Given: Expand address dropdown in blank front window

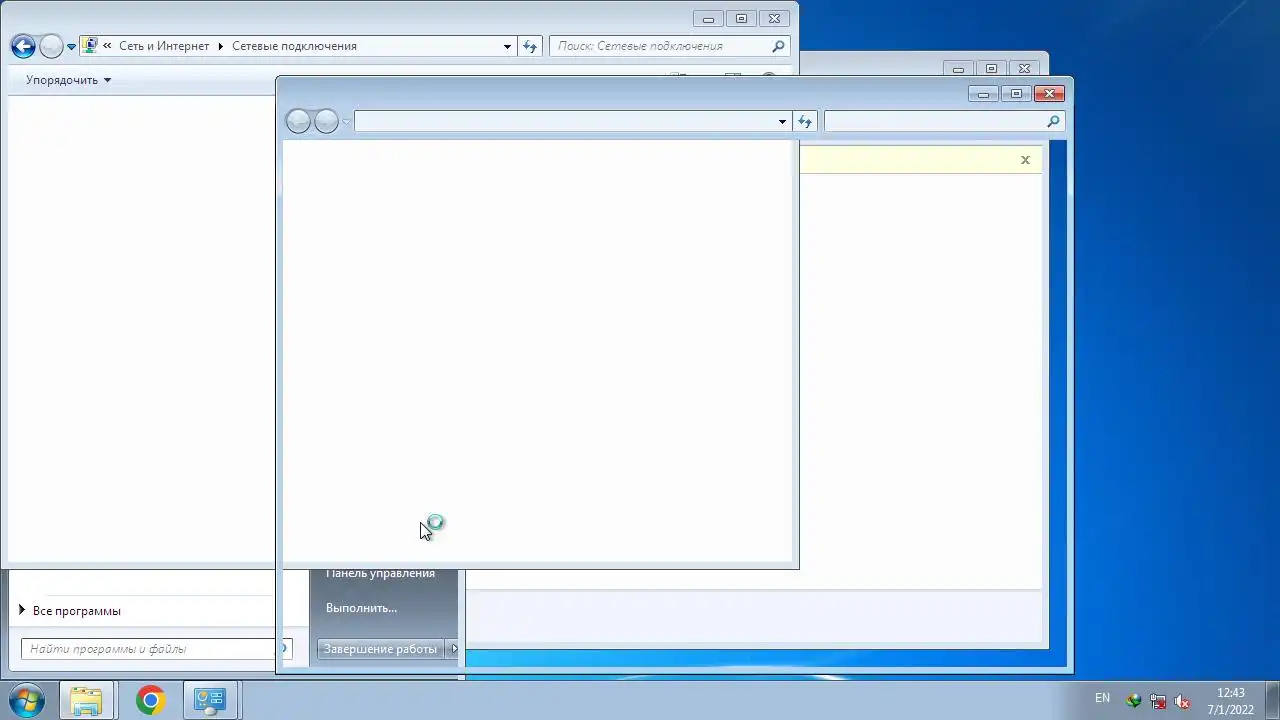Looking at the screenshot, I should tap(782, 121).
